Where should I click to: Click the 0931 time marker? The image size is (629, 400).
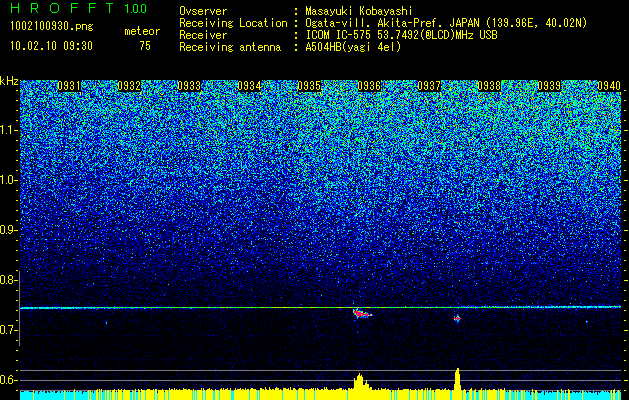click(69, 86)
